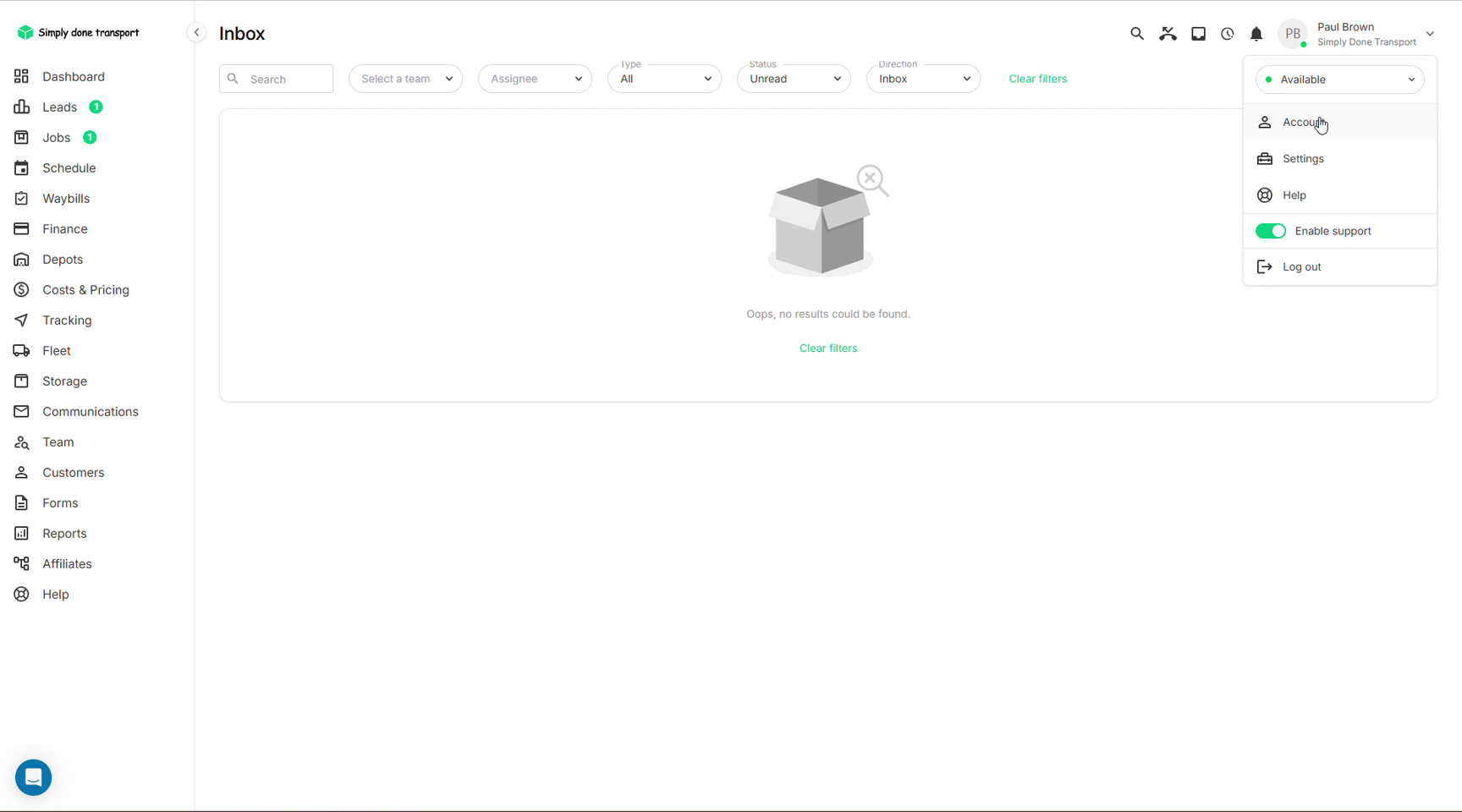Click the Schedule calendar icon

pyautogui.click(x=21, y=167)
